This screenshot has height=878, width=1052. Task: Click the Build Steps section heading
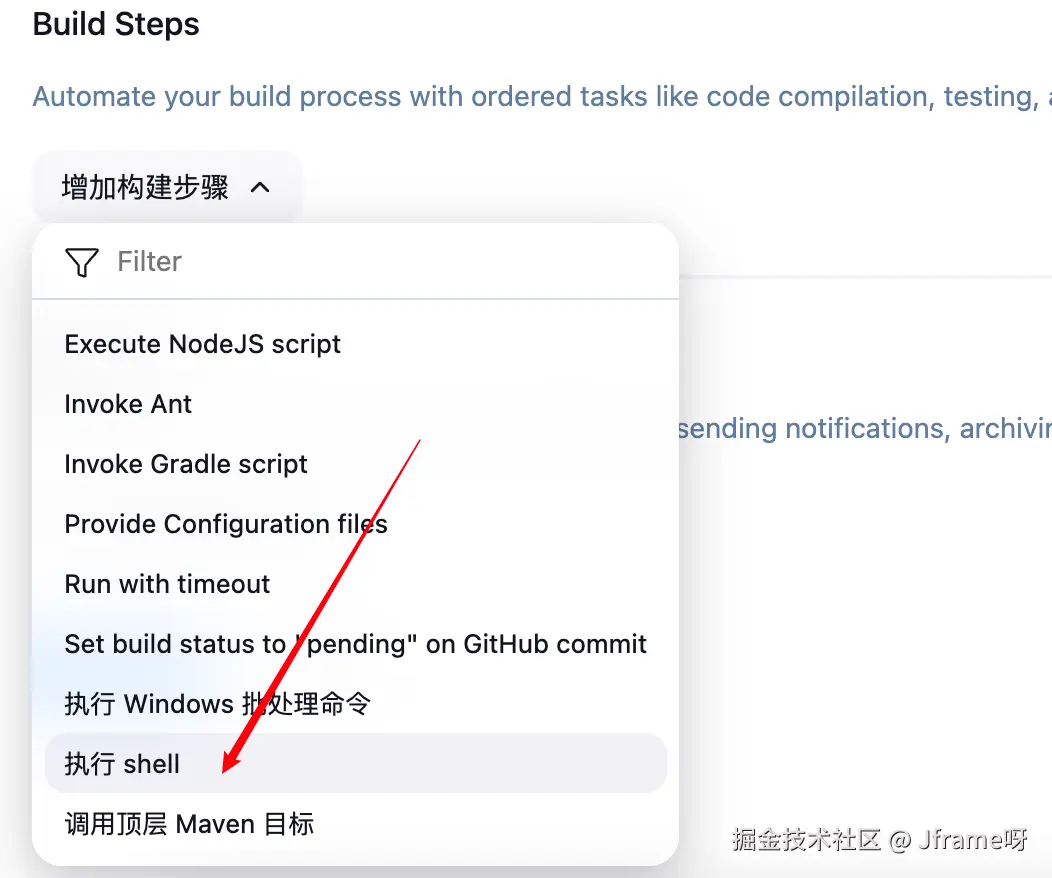[116, 24]
